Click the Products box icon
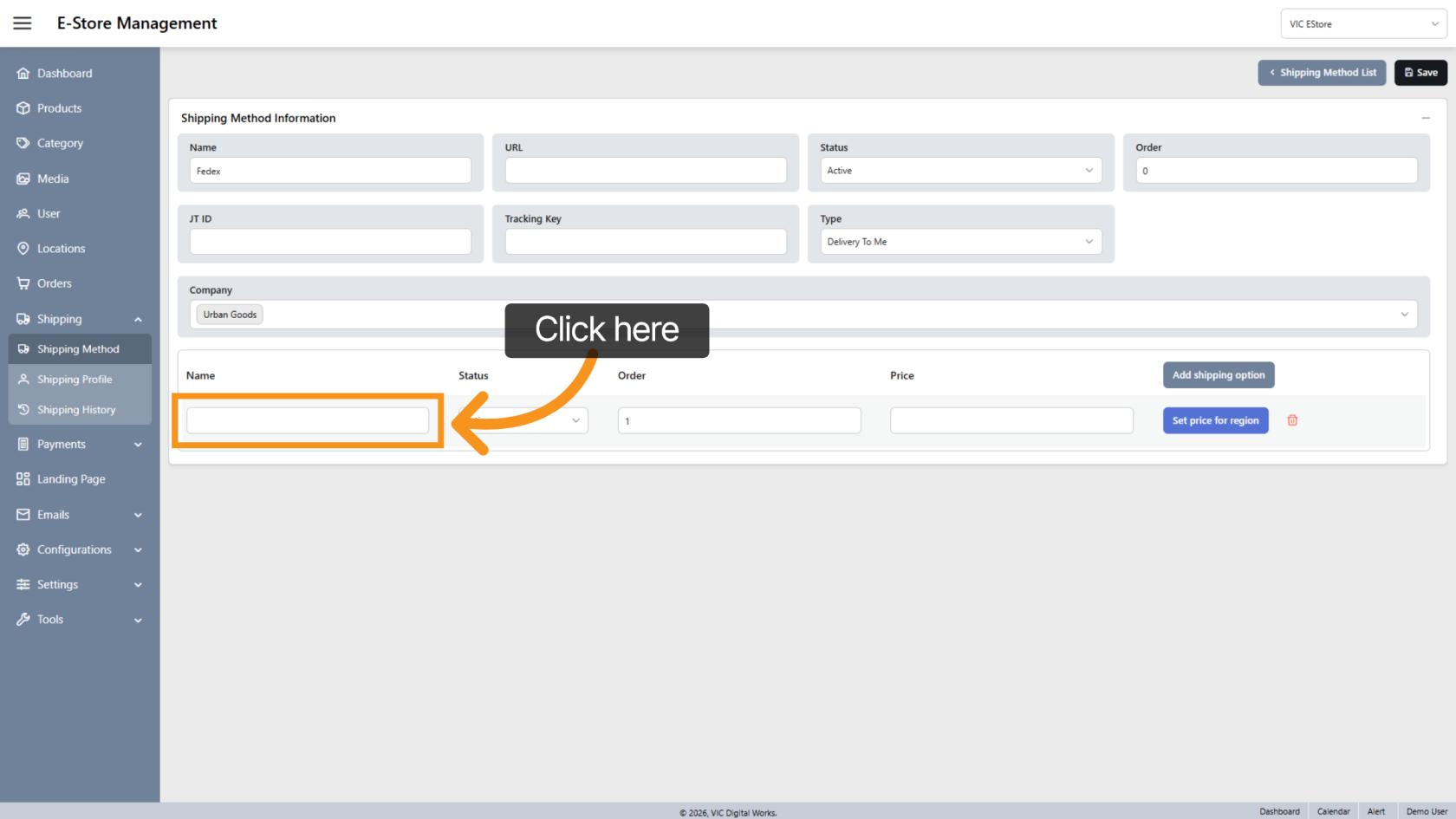The image size is (1456, 819). [23, 108]
